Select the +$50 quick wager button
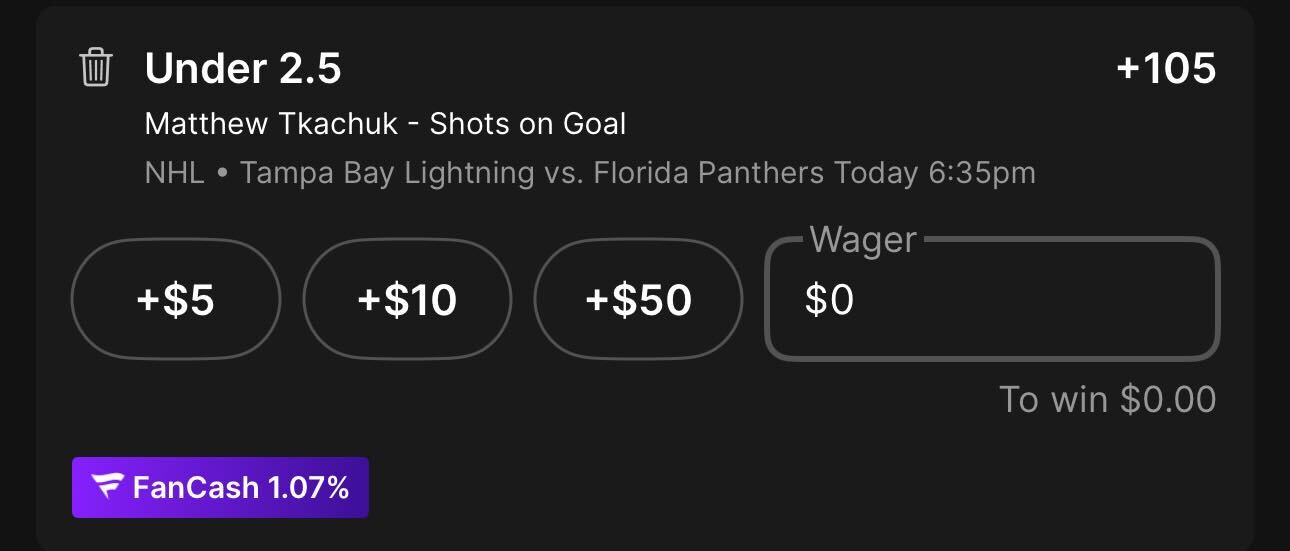Viewport: 1290px width, 551px height. coord(638,299)
